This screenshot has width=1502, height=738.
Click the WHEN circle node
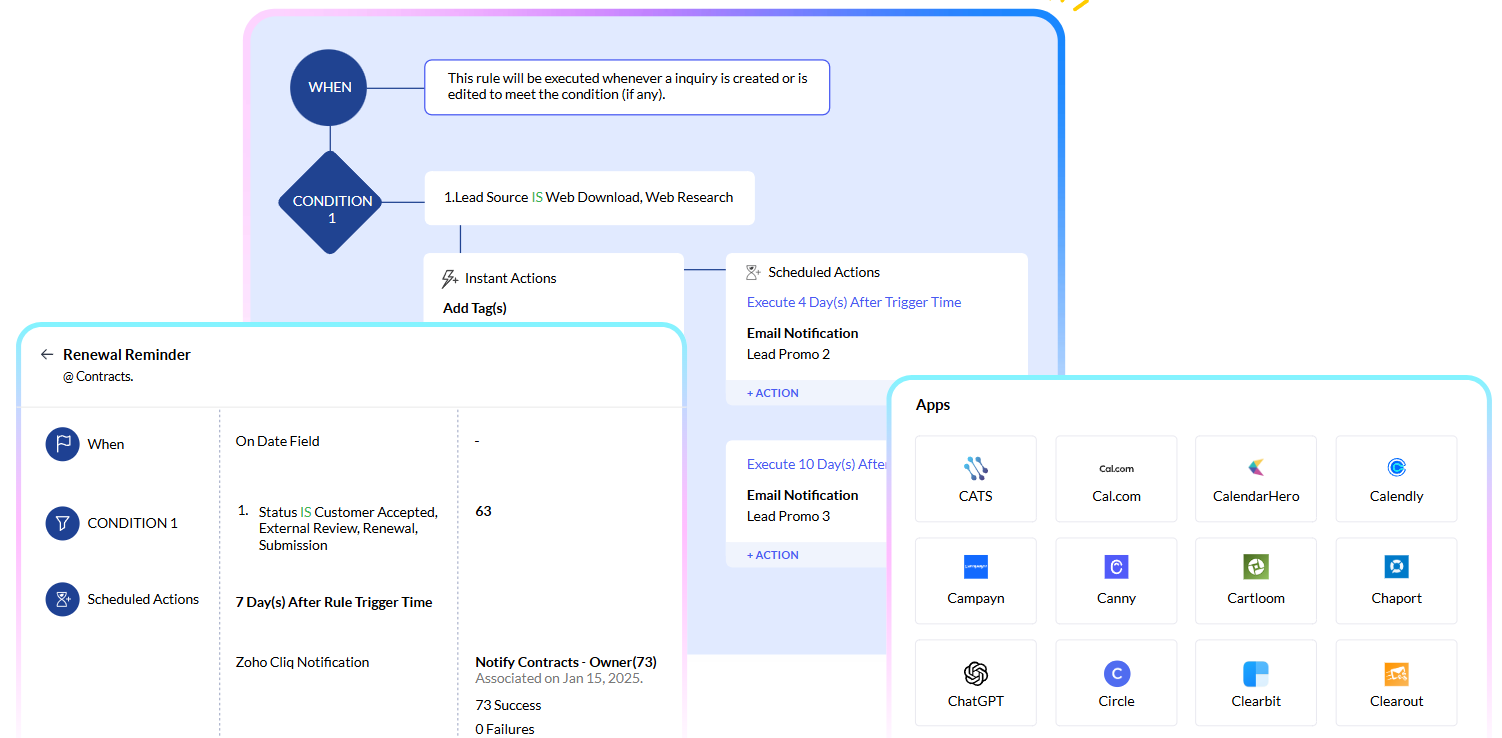[330, 87]
